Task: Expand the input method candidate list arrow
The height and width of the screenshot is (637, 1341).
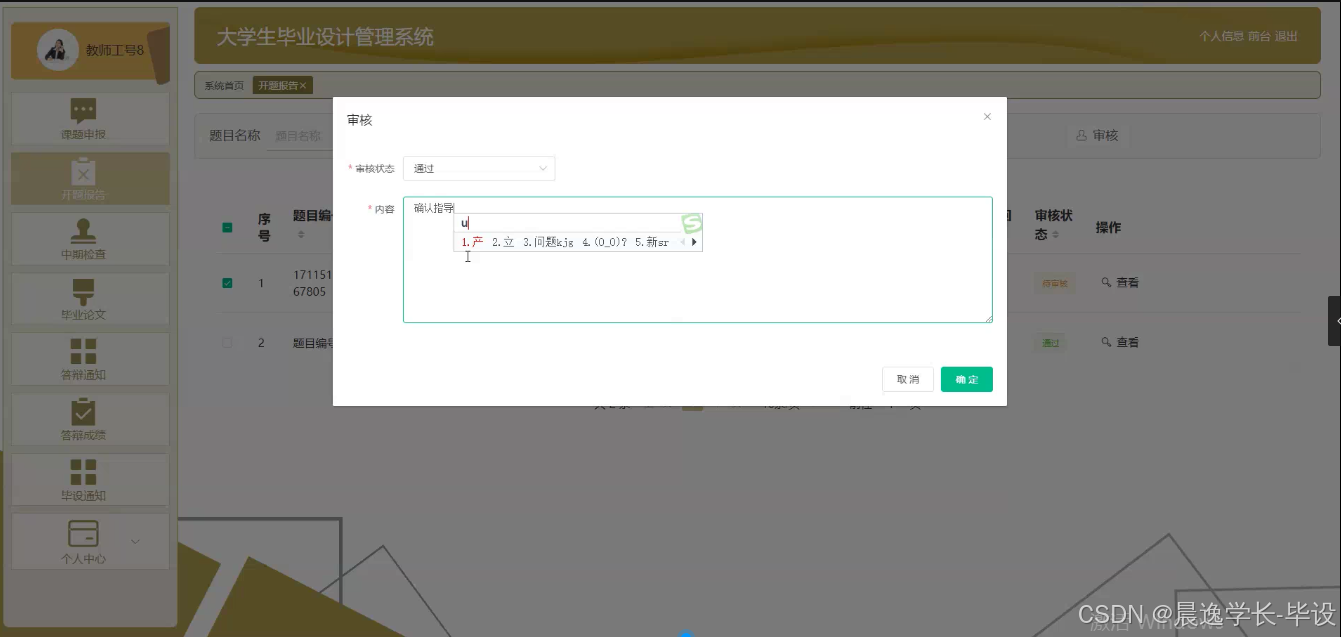Action: point(694,241)
